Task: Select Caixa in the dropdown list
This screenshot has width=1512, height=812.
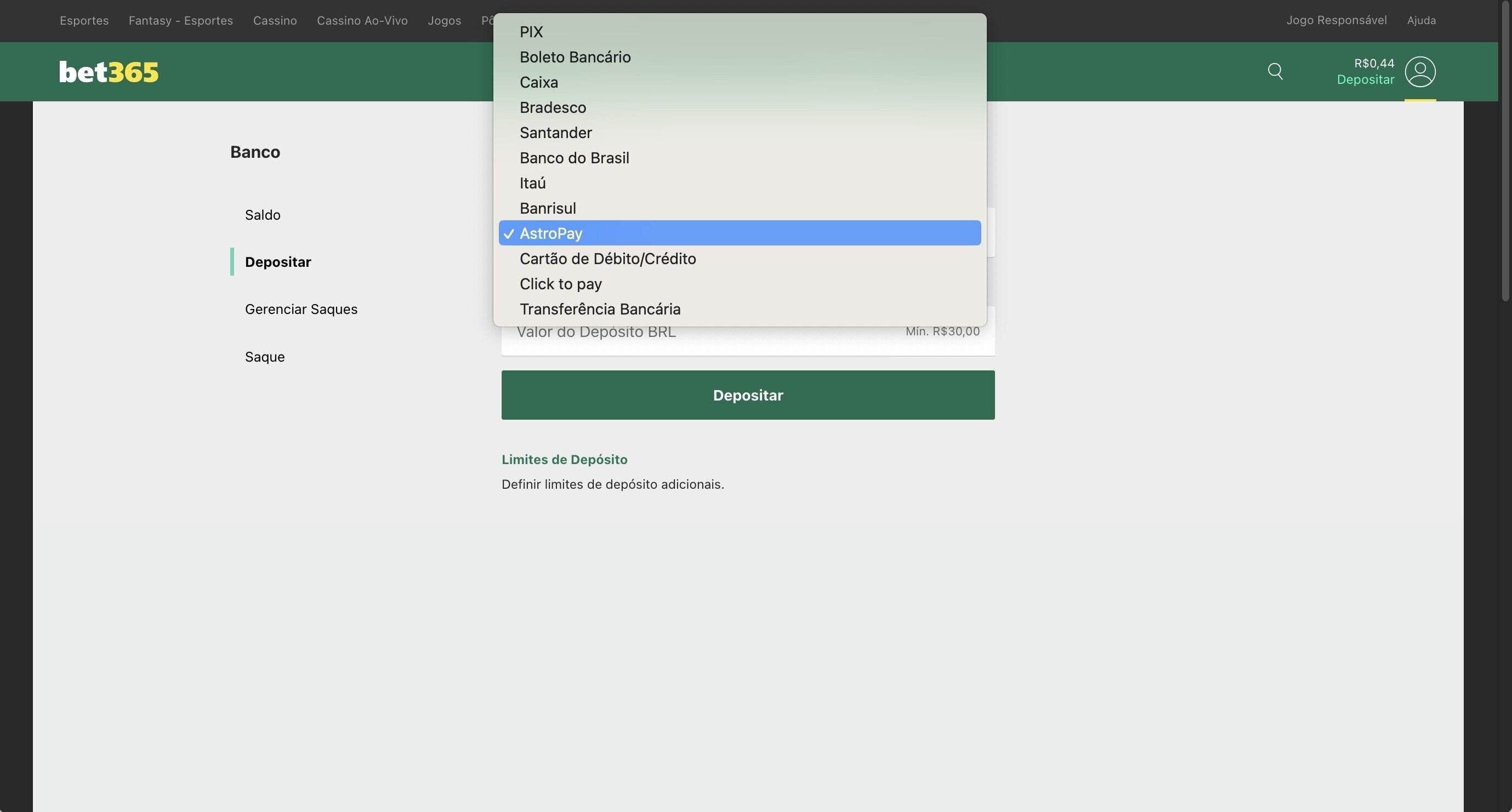Action: coord(740,82)
